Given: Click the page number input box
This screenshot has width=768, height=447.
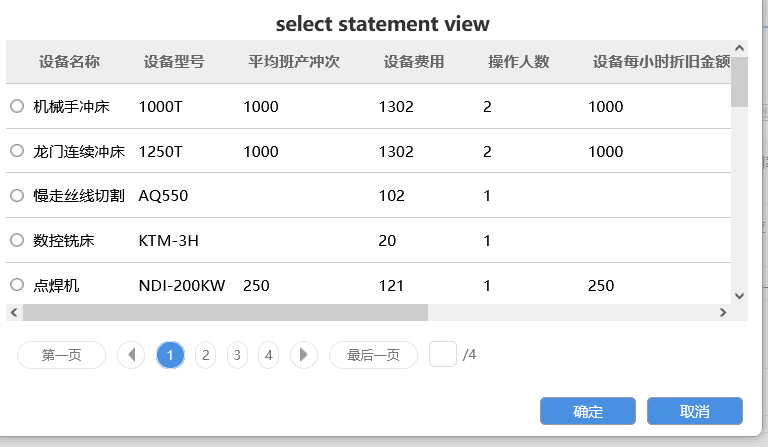Looking at the screenshot, I should 443,354.
